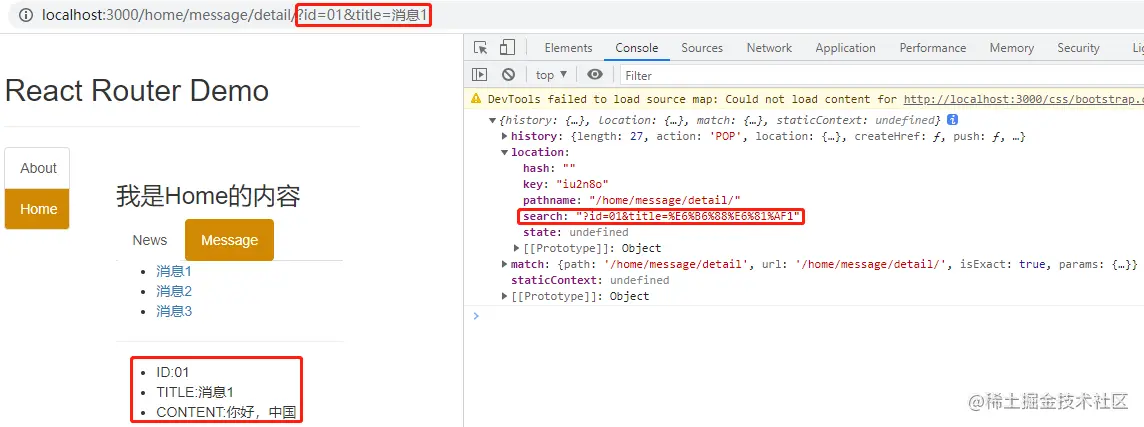Viewport: 1144px width, 427px height.
Task: Expand the bottom [[Prototype]] Object row
Action: coord(504,296)
